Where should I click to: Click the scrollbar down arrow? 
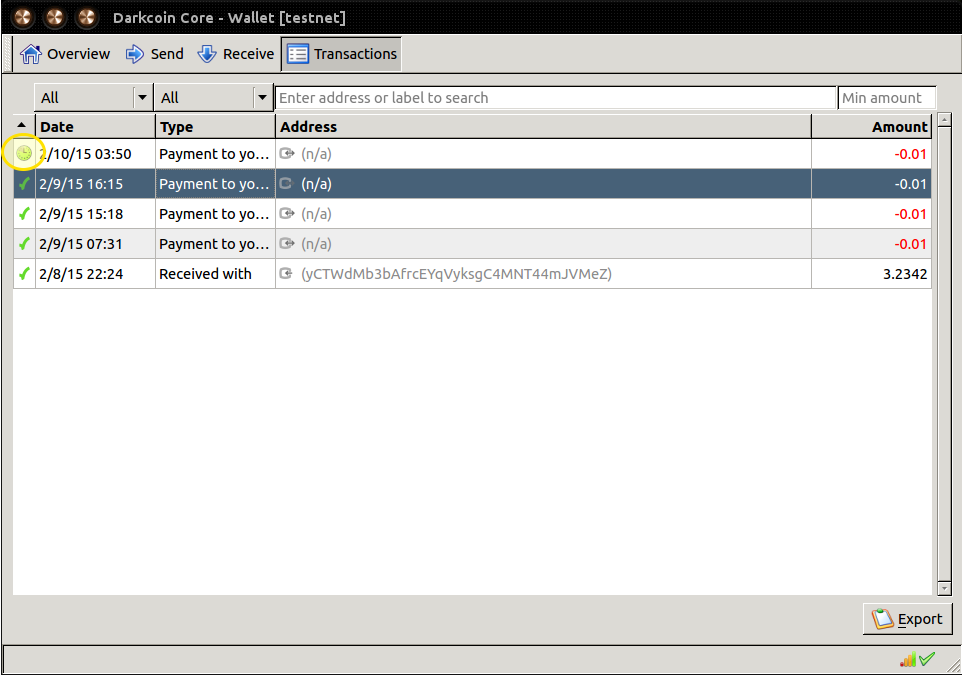pos(944,588)
